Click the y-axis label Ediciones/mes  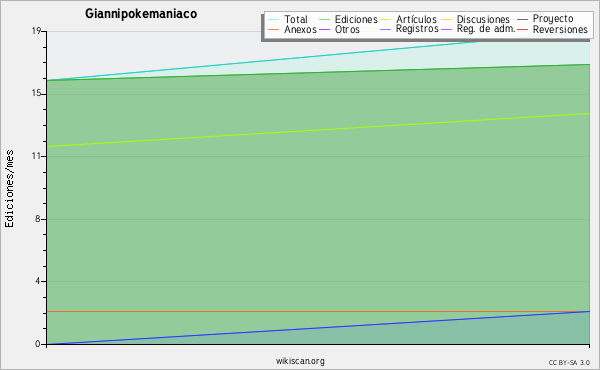coord(9,189)
